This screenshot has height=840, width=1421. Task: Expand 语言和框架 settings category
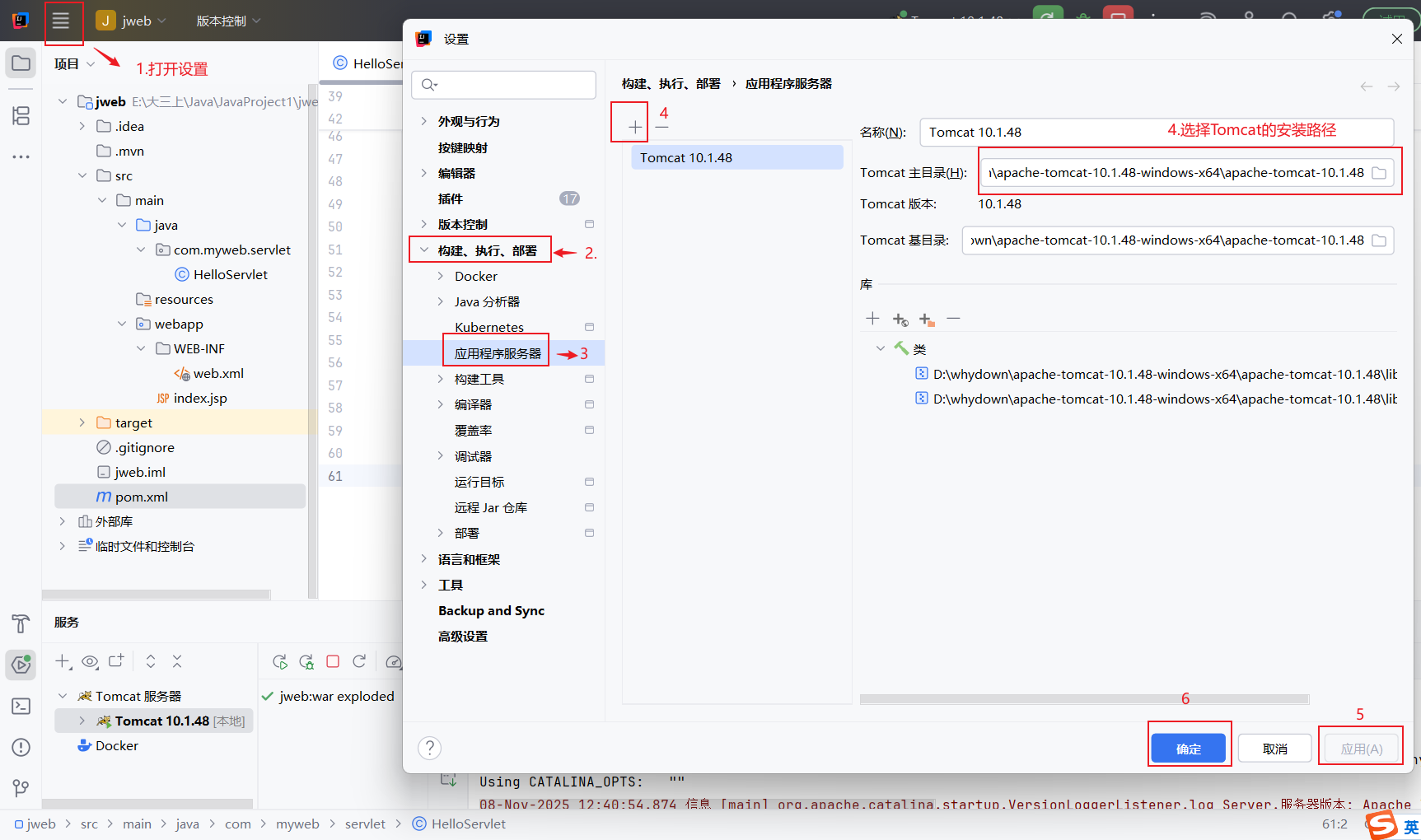click(423, 559)
